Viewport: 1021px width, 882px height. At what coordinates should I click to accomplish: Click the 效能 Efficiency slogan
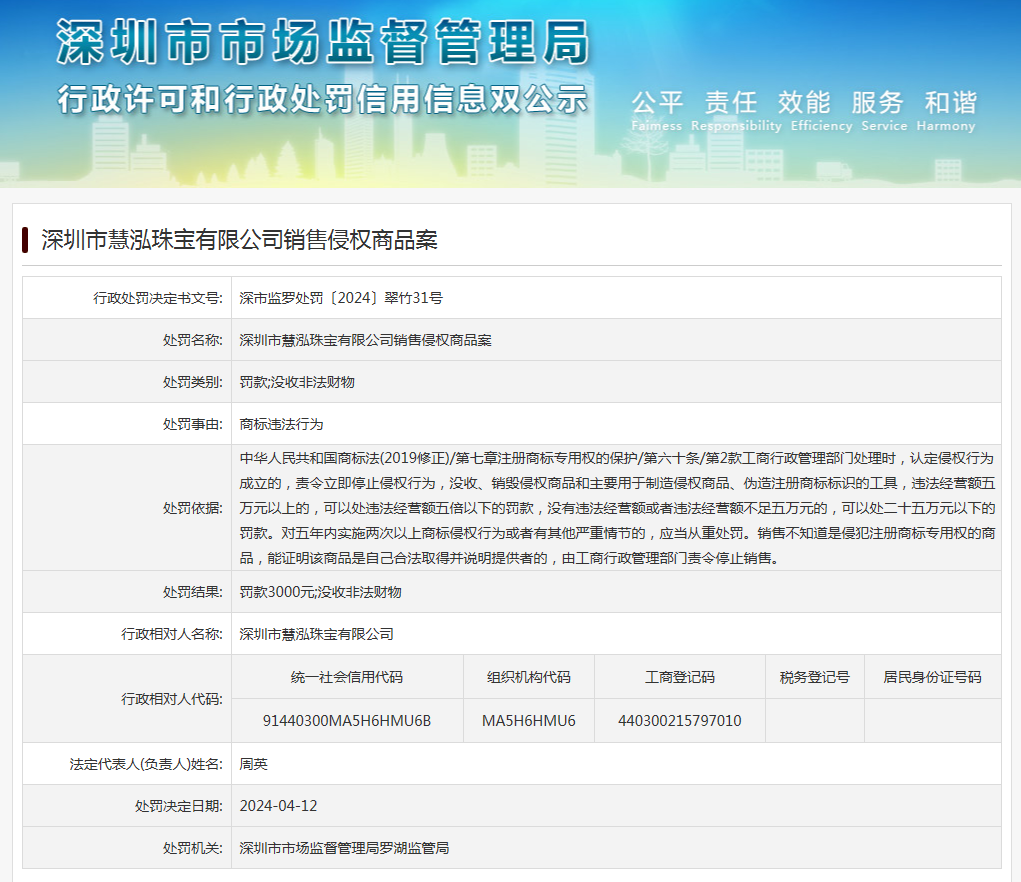(x=821, y=111)
